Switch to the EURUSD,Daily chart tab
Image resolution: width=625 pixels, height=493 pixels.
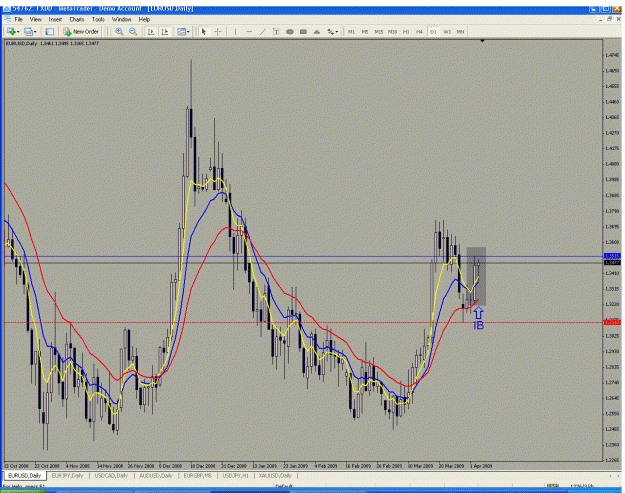coord(25,475)
